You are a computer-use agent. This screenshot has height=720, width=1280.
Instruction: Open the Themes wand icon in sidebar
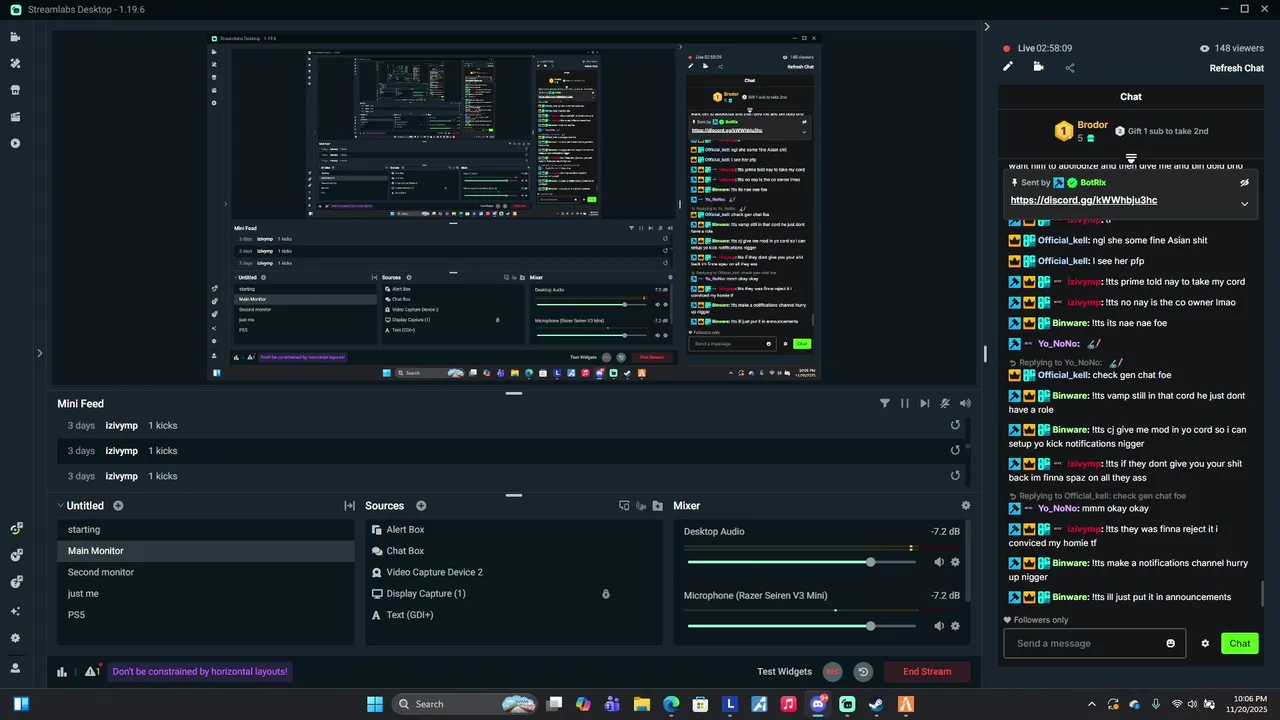point(15,63)
